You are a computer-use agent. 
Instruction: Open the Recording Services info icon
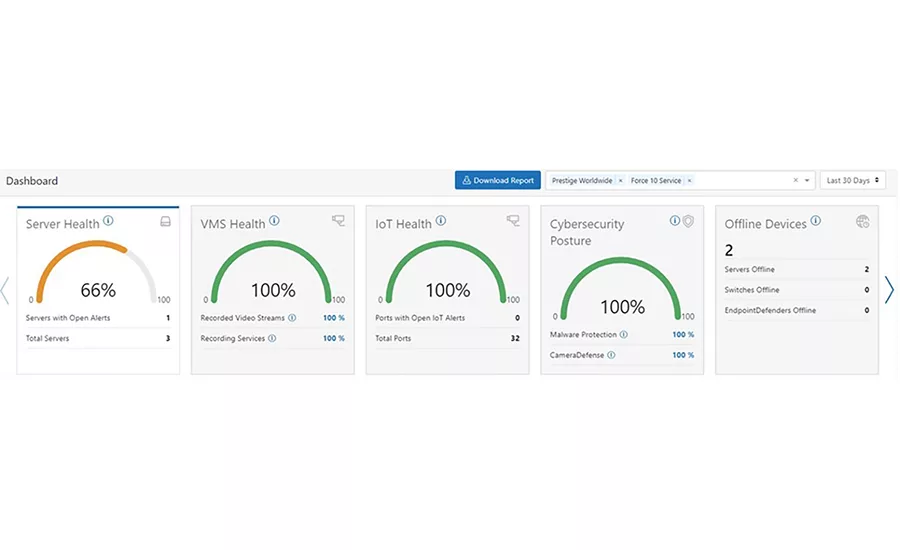coord(272,338)
